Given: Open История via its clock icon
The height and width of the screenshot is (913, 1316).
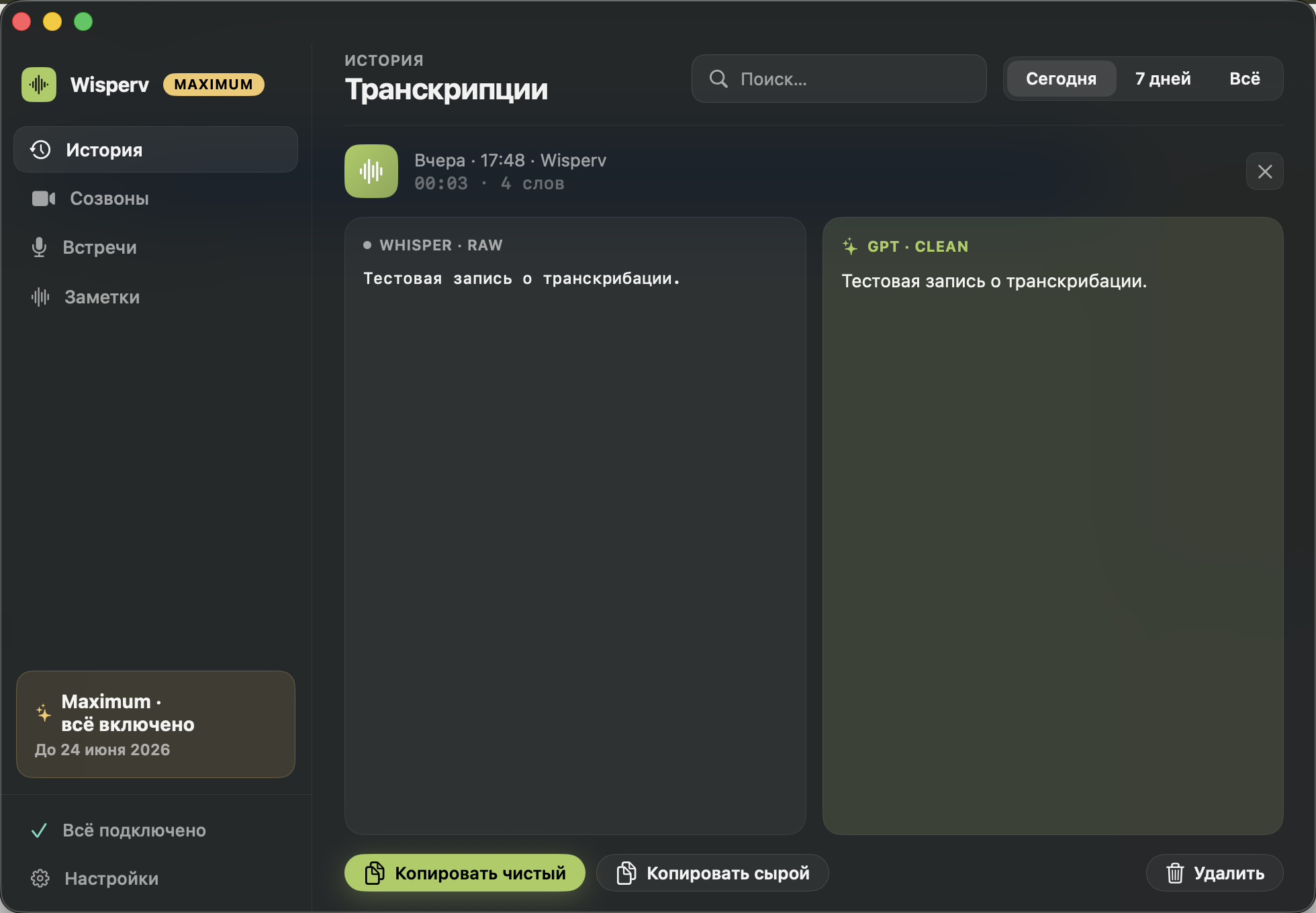Looking at the screenshot, I should (41, 150).
